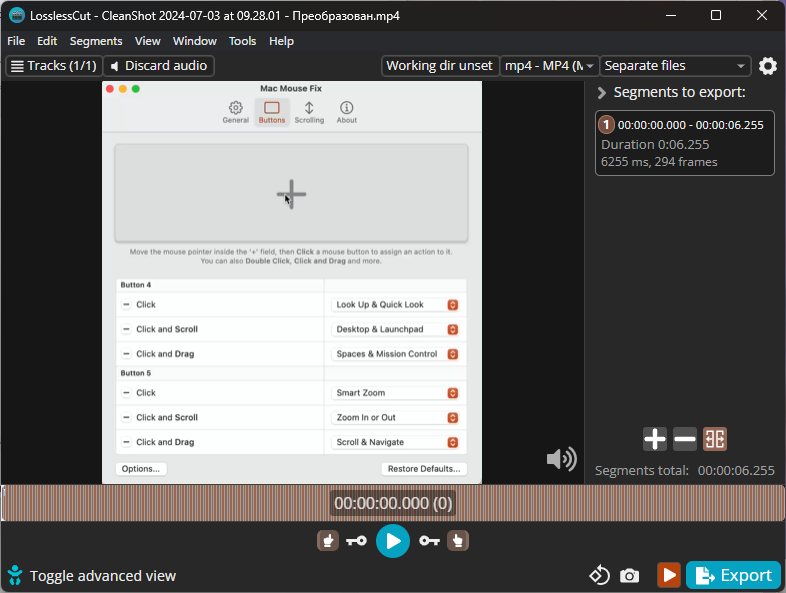Set cut start to current position

tap(328, 541)
